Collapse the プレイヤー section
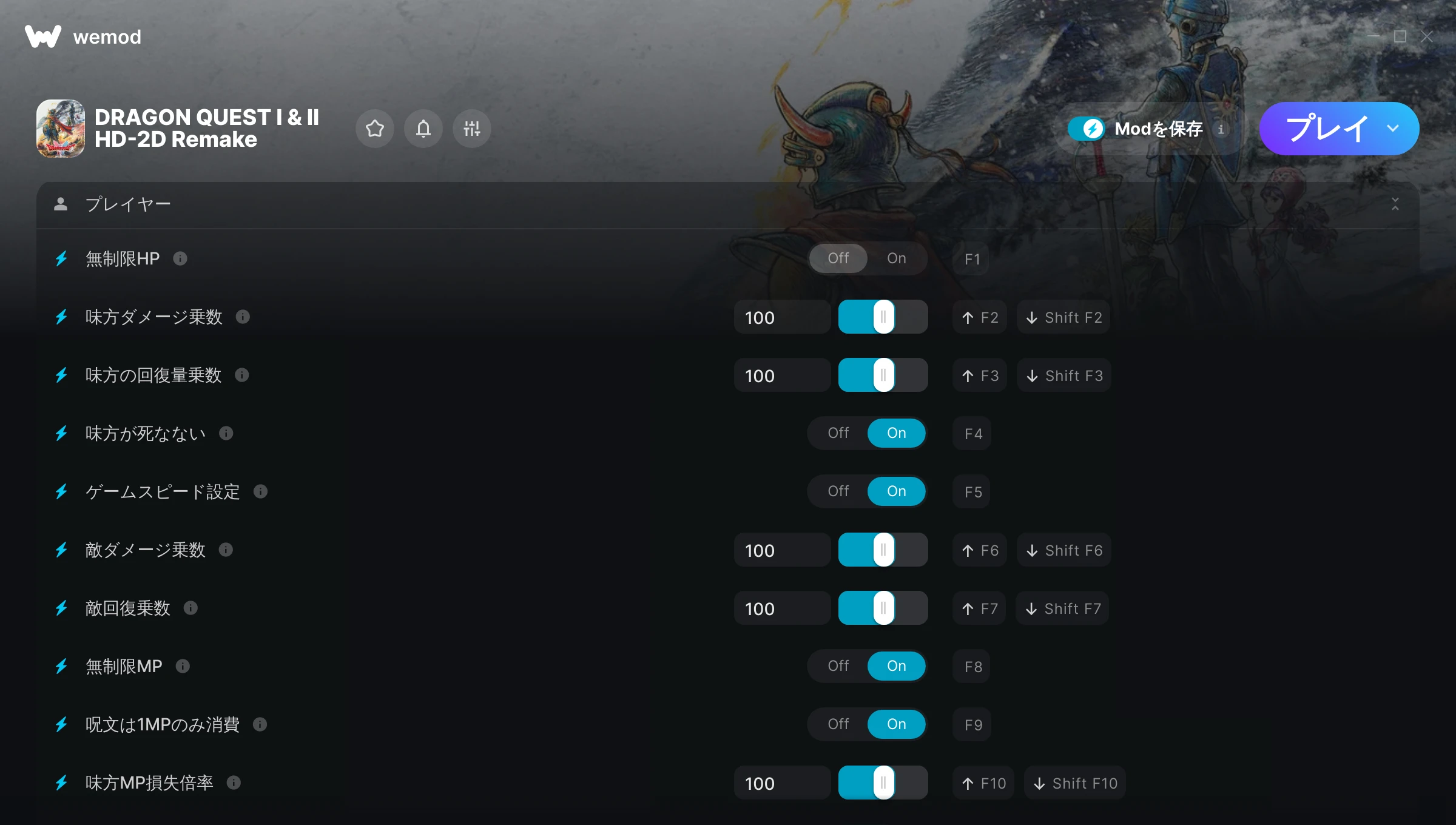This screenshot has height=825, width=1456. click(1395, 204)
